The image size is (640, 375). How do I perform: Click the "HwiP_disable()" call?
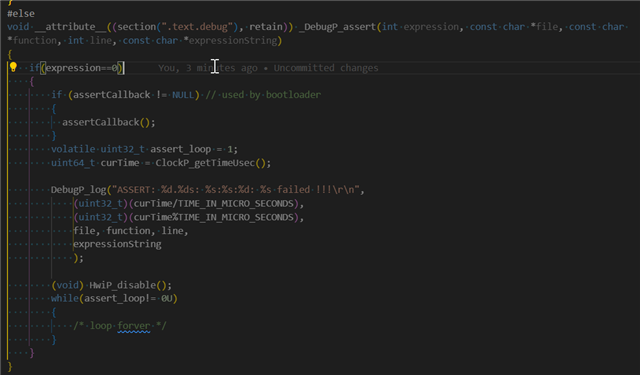point(128,285)
